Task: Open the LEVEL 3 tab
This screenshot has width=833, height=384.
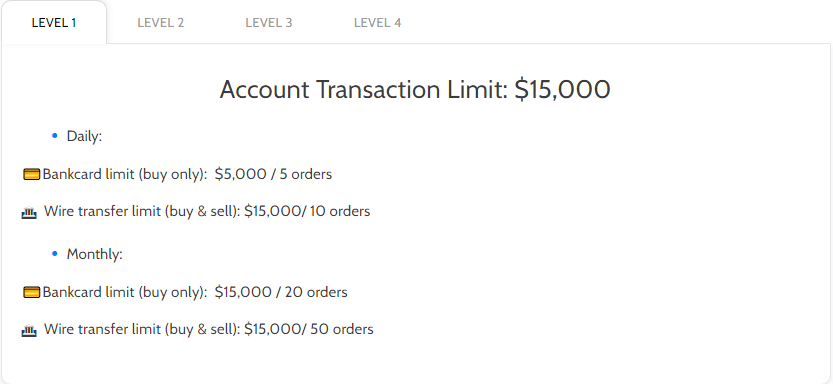Action: coord(269,23)
